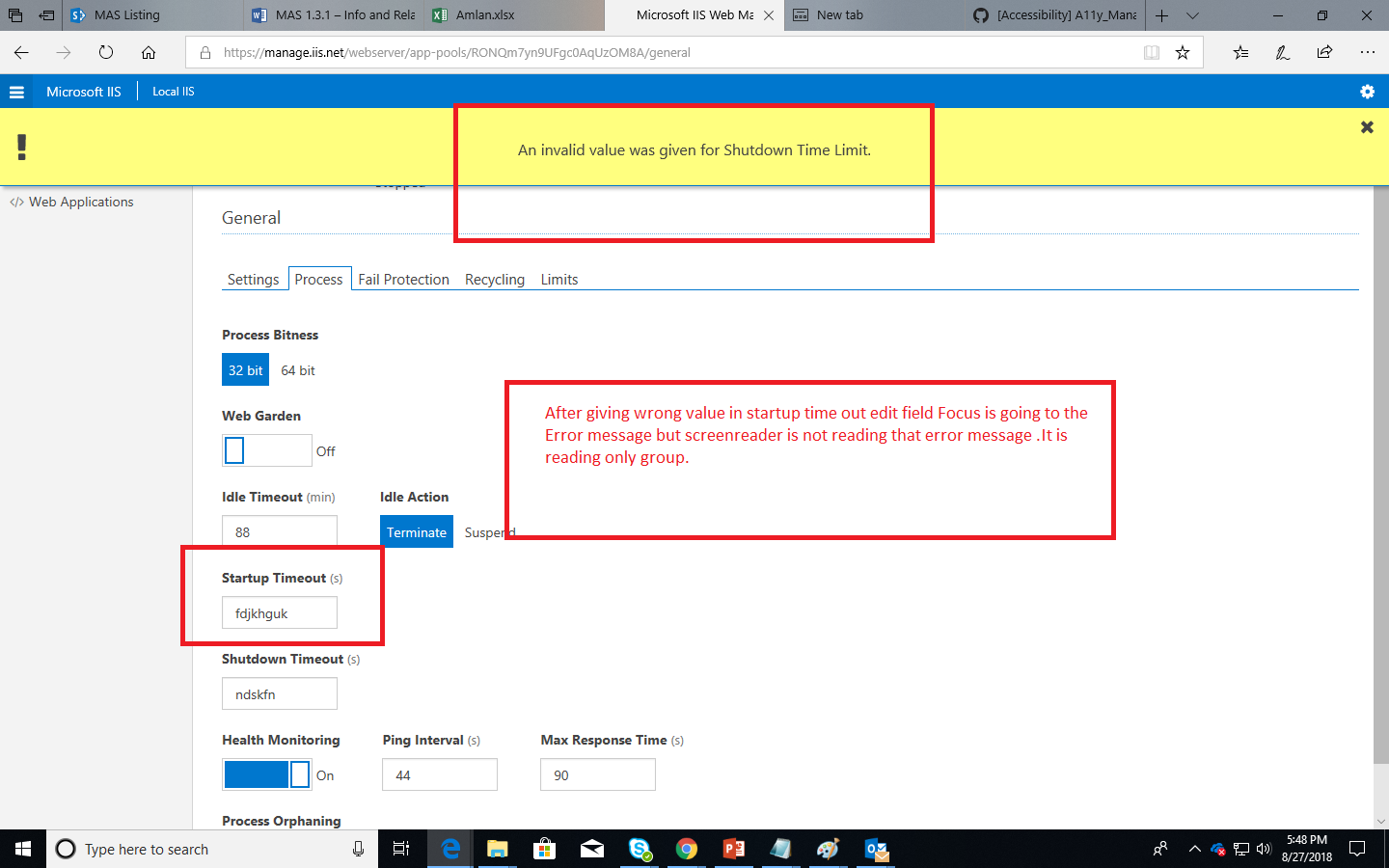Go to Local IIS

(173, 91)
